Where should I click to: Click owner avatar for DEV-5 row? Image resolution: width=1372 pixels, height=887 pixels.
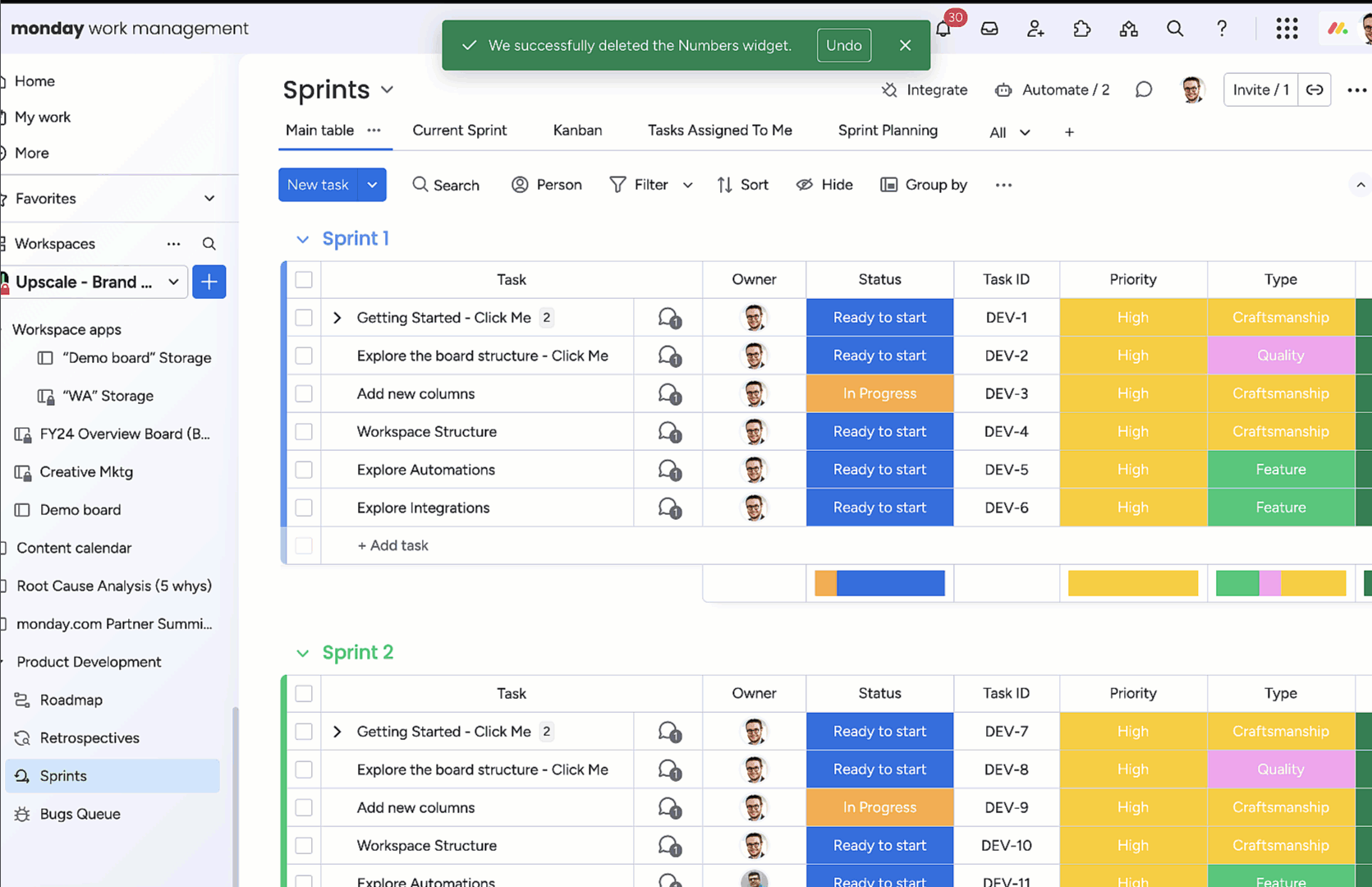click(x=755, y=470)
